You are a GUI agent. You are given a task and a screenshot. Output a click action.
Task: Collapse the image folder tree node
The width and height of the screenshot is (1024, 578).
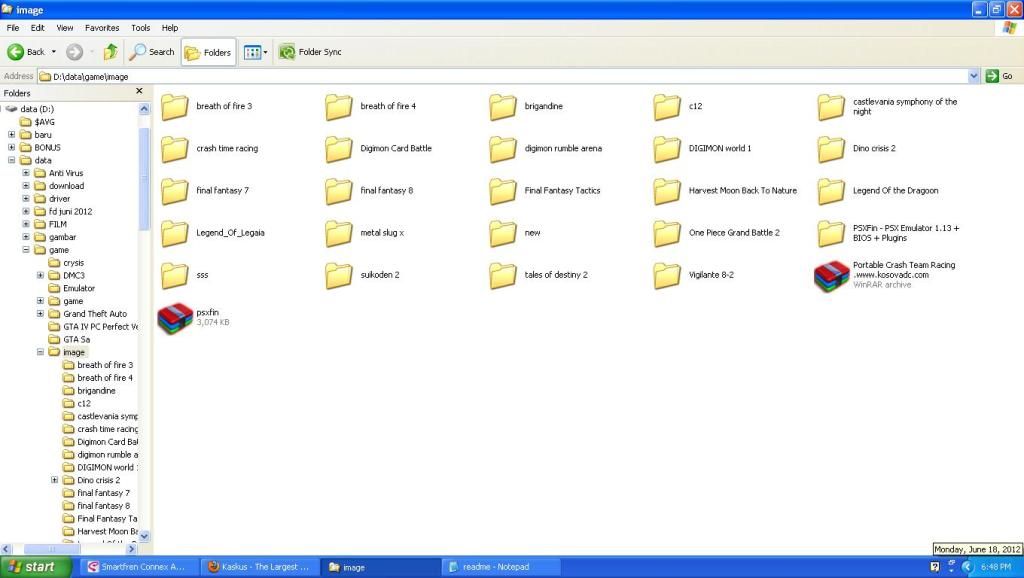click(40, 352)
